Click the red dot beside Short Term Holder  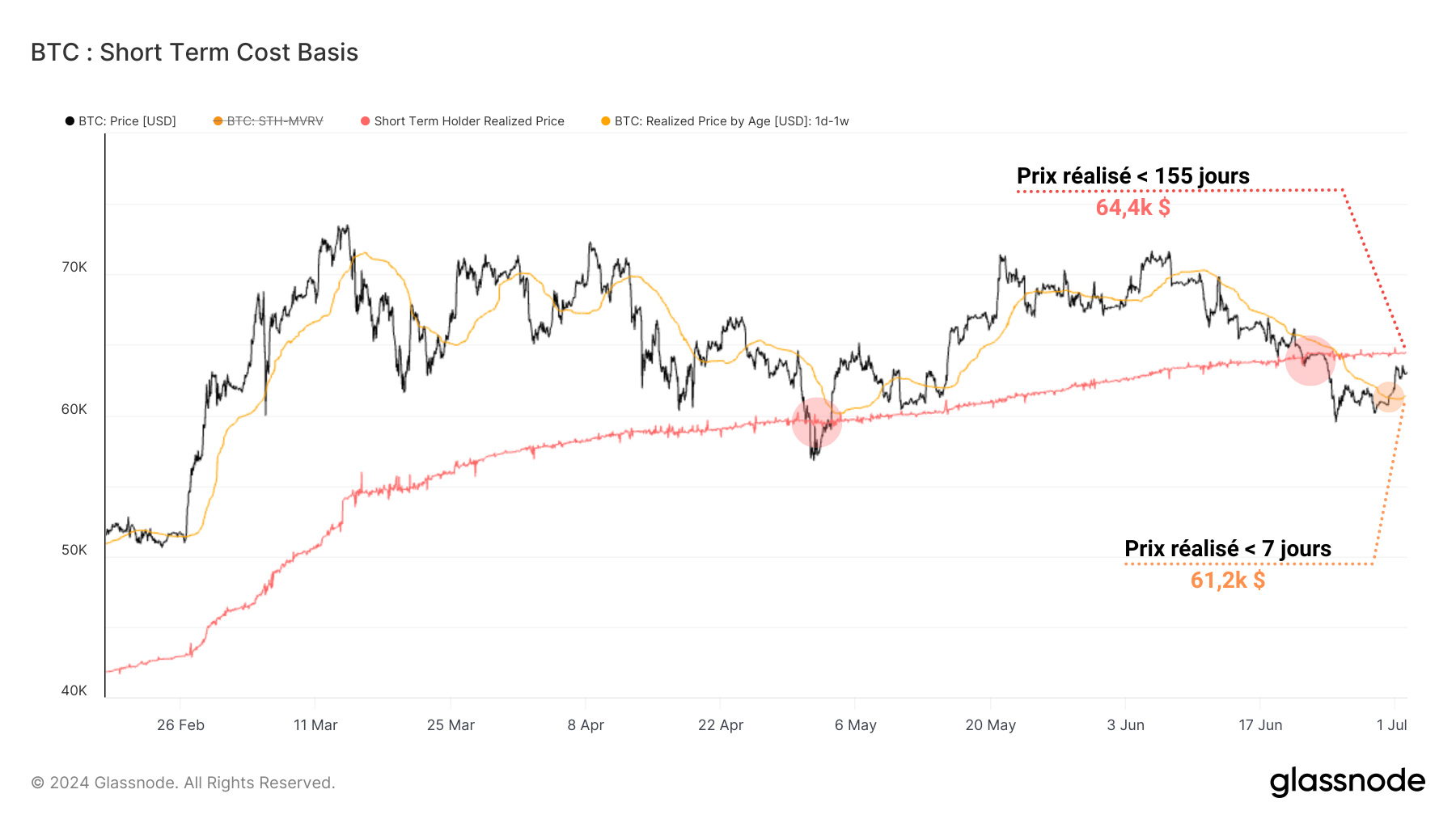tap(366, 121)
